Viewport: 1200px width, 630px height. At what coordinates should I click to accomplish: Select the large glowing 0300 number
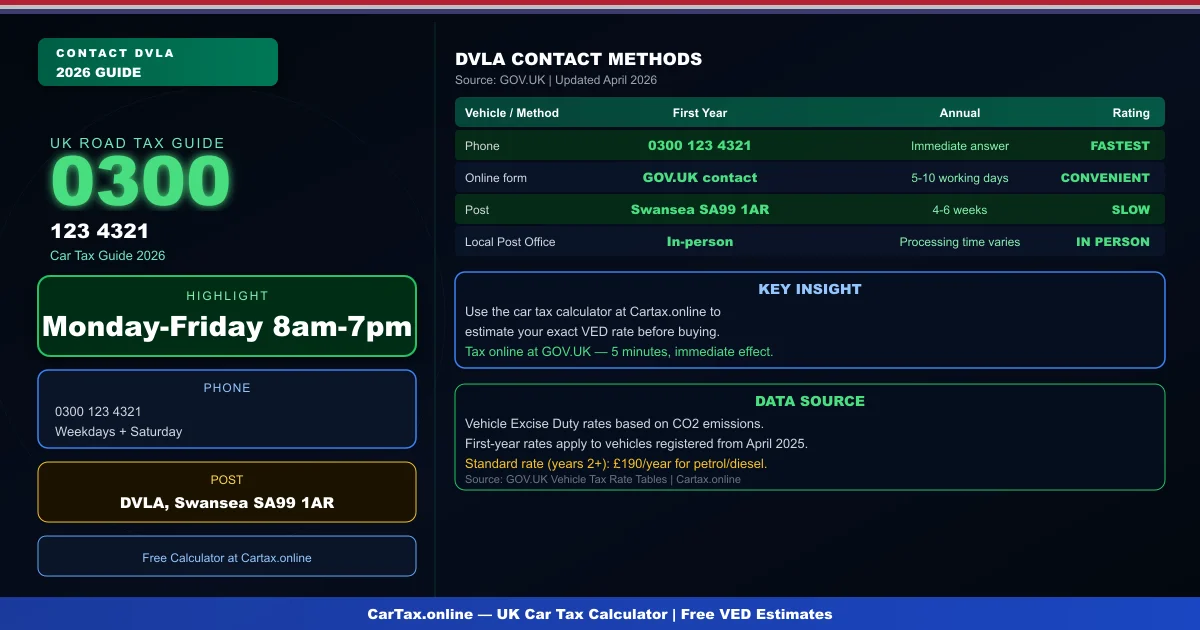140,180
